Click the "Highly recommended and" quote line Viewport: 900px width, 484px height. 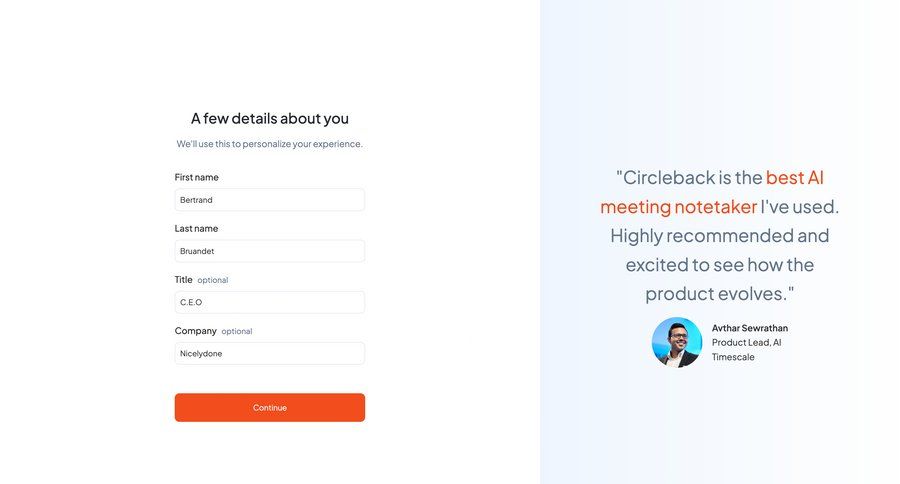(720, 236)
